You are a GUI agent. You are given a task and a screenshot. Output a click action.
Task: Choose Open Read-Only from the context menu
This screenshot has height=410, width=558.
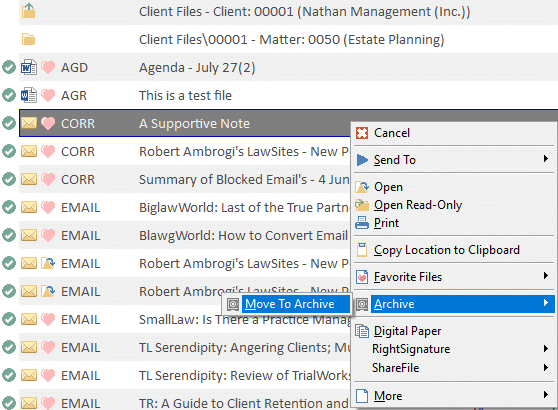click(418, 205)
